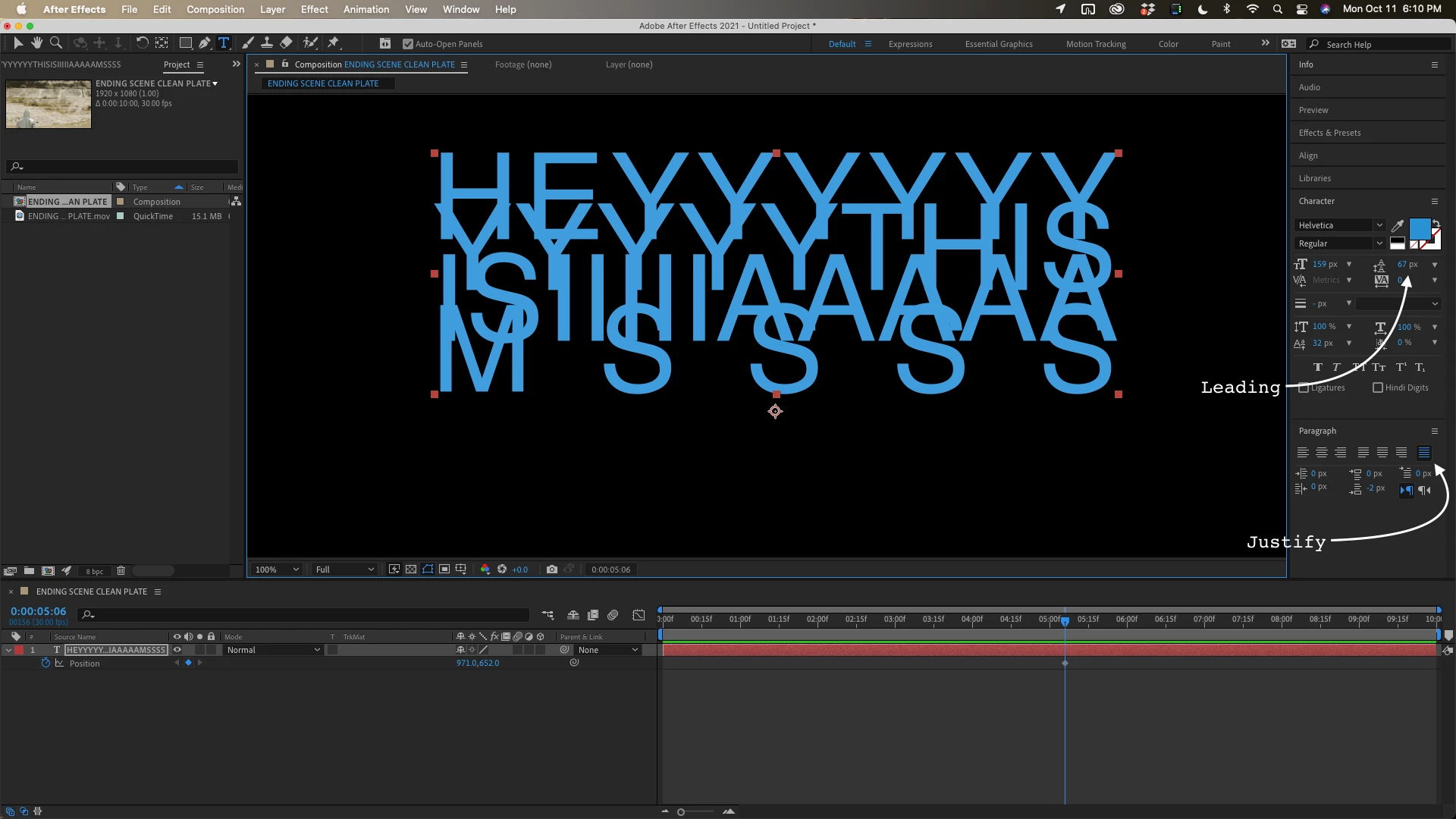The height and width of the screenshot is (819, 1456).
Task: Hide text layer using eye toggle
Action: pyautogui.click(x=177, y=650)
